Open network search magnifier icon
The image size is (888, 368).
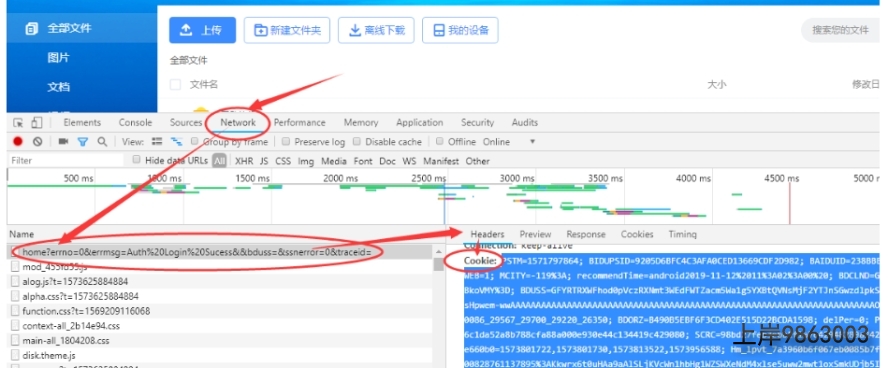click(102, 142)
